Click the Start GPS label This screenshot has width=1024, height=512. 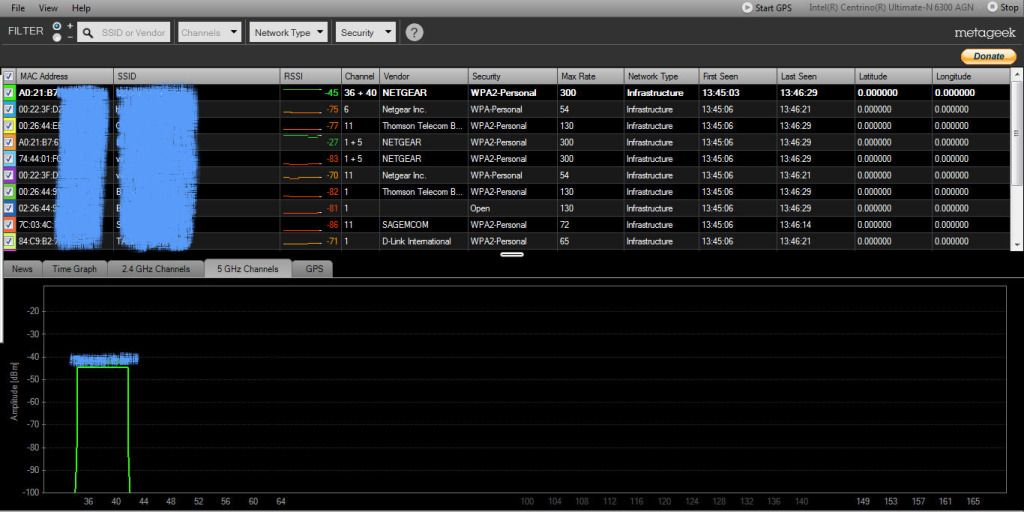coord(774,8)
